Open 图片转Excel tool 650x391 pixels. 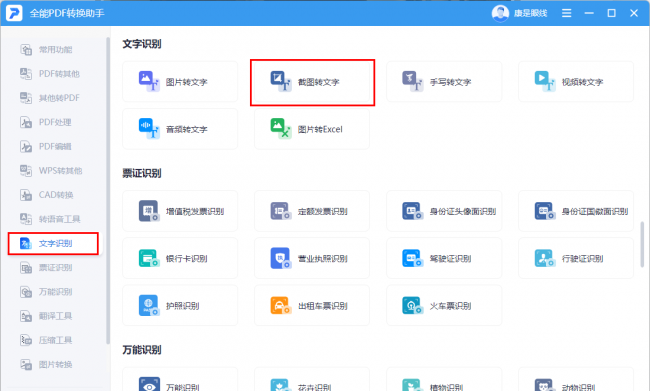click(312, 129)
